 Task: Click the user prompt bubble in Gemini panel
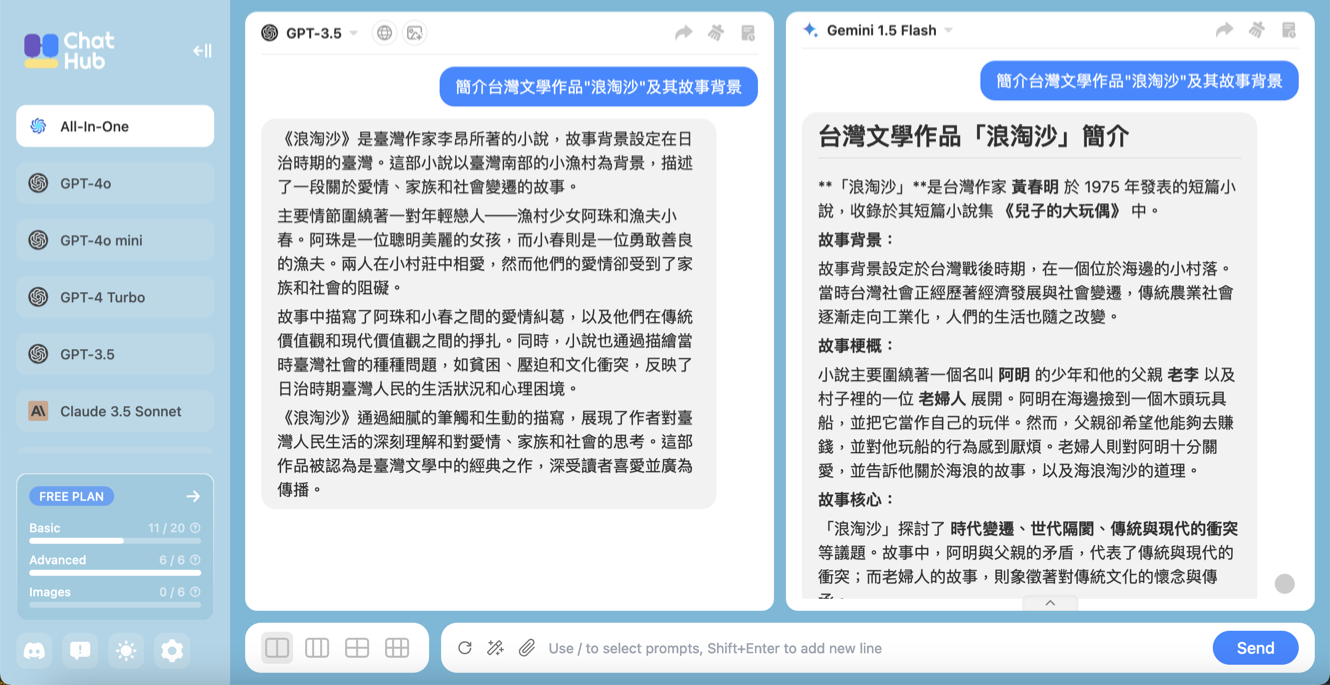1139,81
